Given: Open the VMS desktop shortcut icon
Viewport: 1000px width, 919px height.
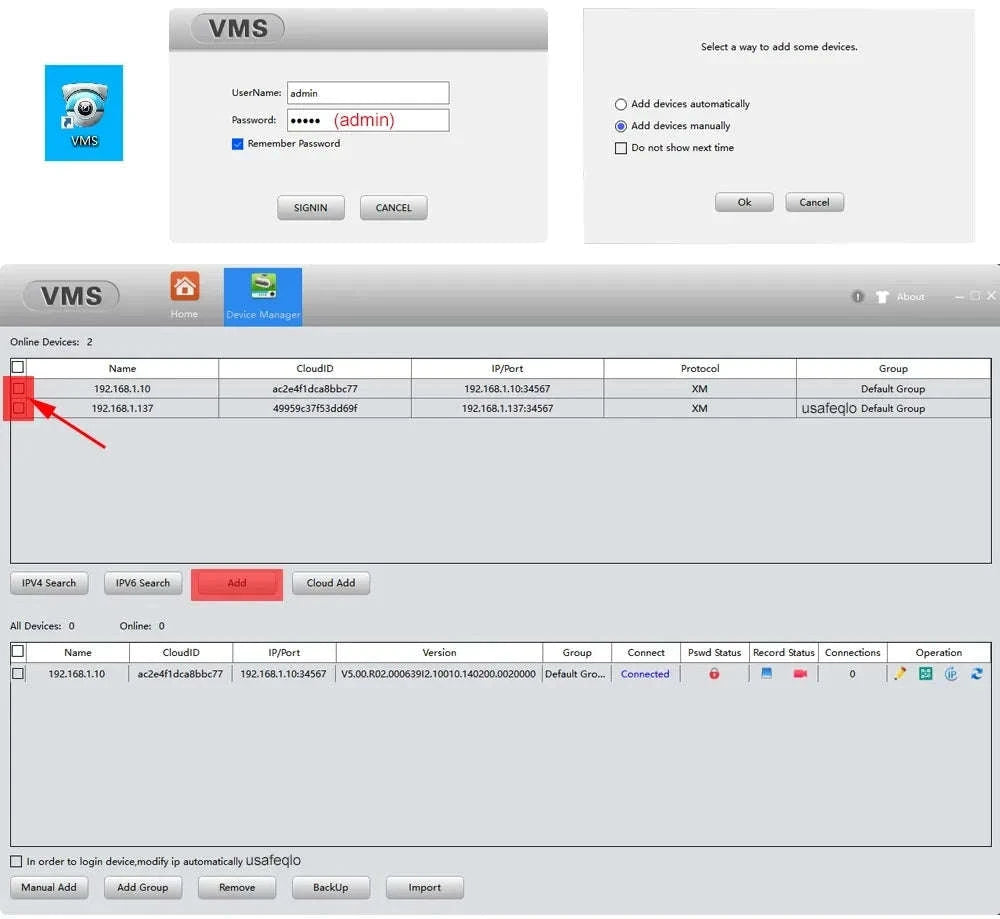Looking at the screenshot, I should (x=84, y=112).
